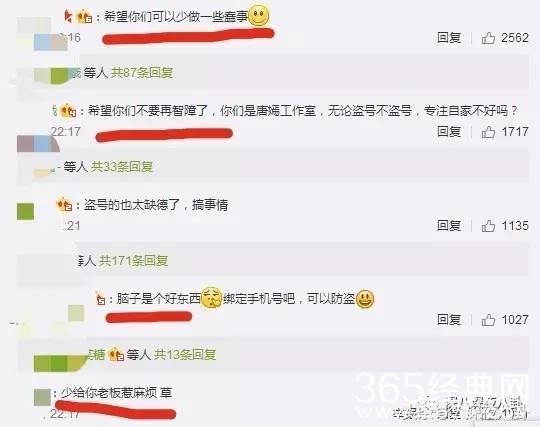Click thumbs-up icon beside 1717

click(488, 132)
